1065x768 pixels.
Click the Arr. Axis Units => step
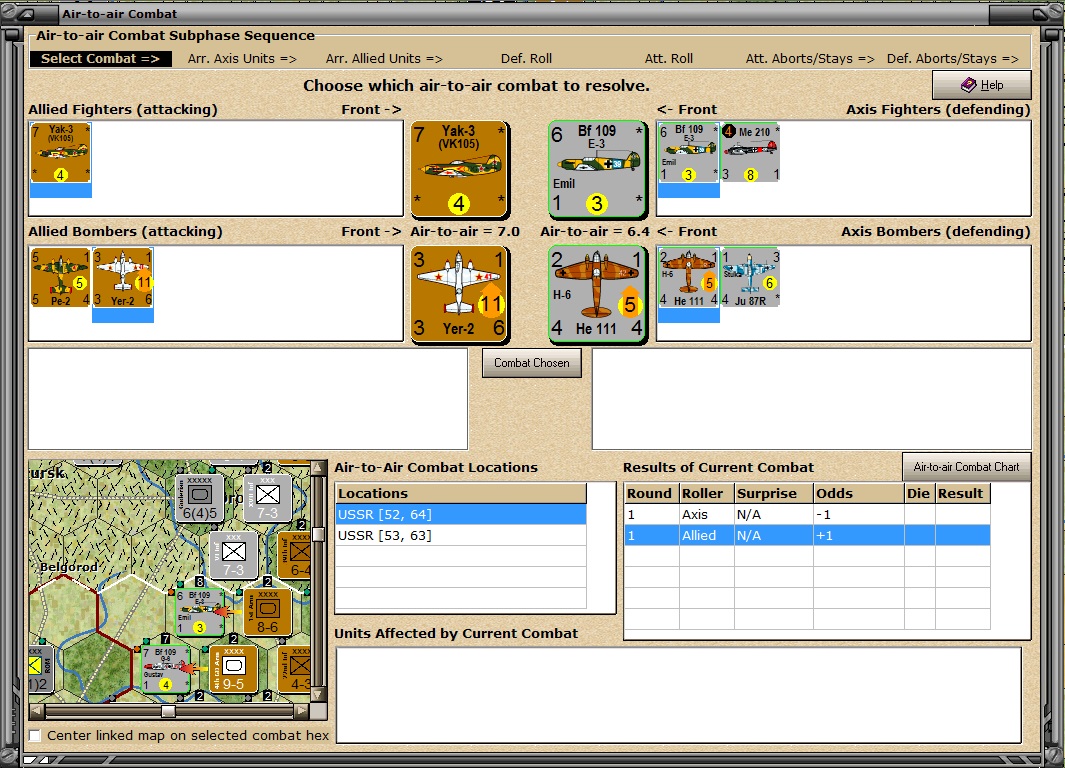click(x=242, y=58)
